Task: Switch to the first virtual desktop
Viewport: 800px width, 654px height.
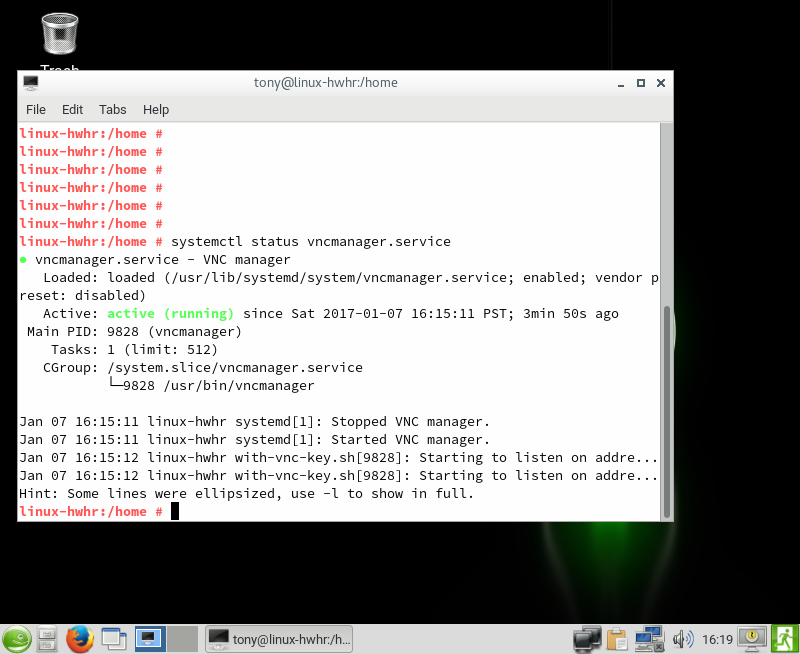Action: coord(150,639)
